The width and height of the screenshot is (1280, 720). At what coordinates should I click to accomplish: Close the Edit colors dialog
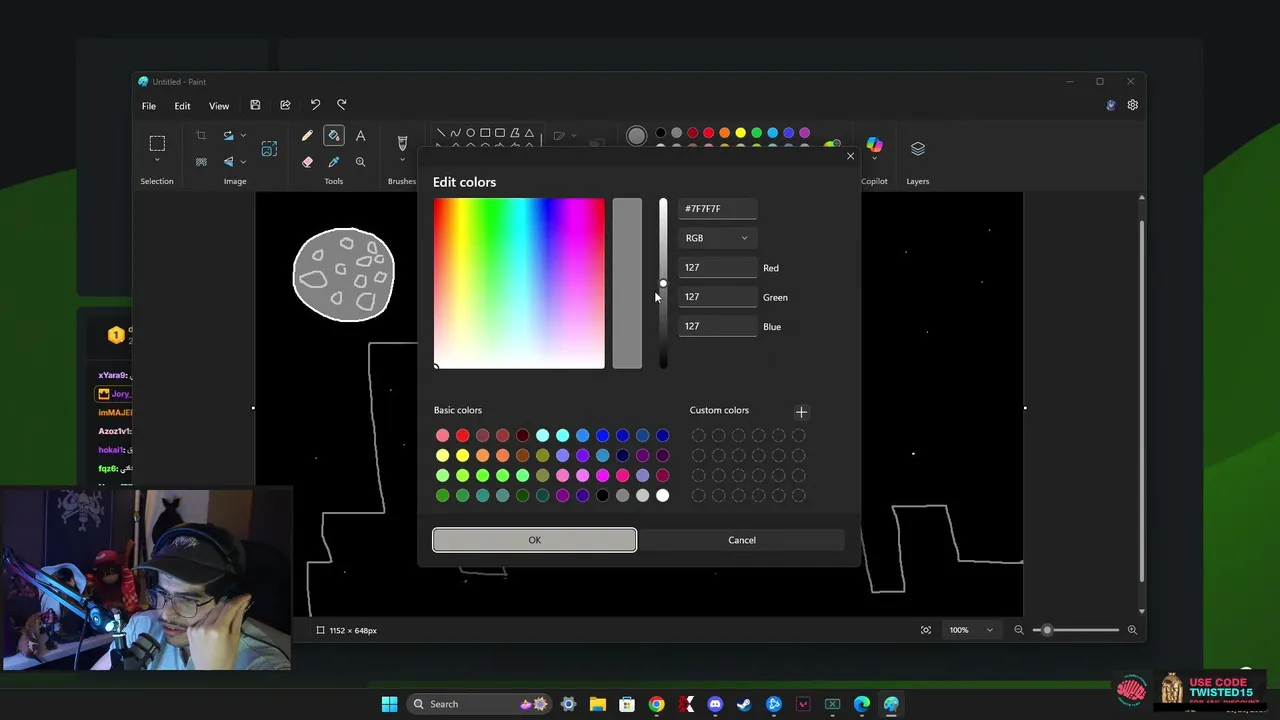851,156
